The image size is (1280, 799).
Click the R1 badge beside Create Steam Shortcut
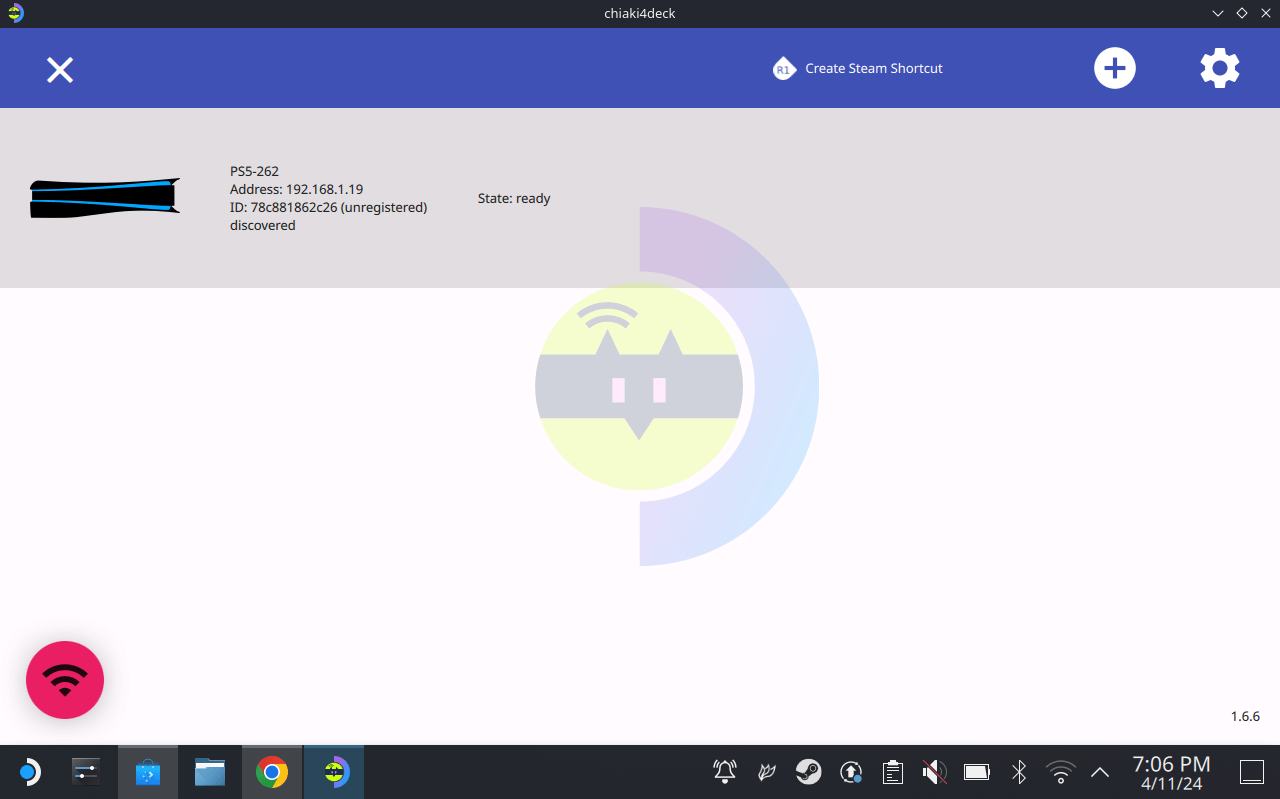(784, 69)
